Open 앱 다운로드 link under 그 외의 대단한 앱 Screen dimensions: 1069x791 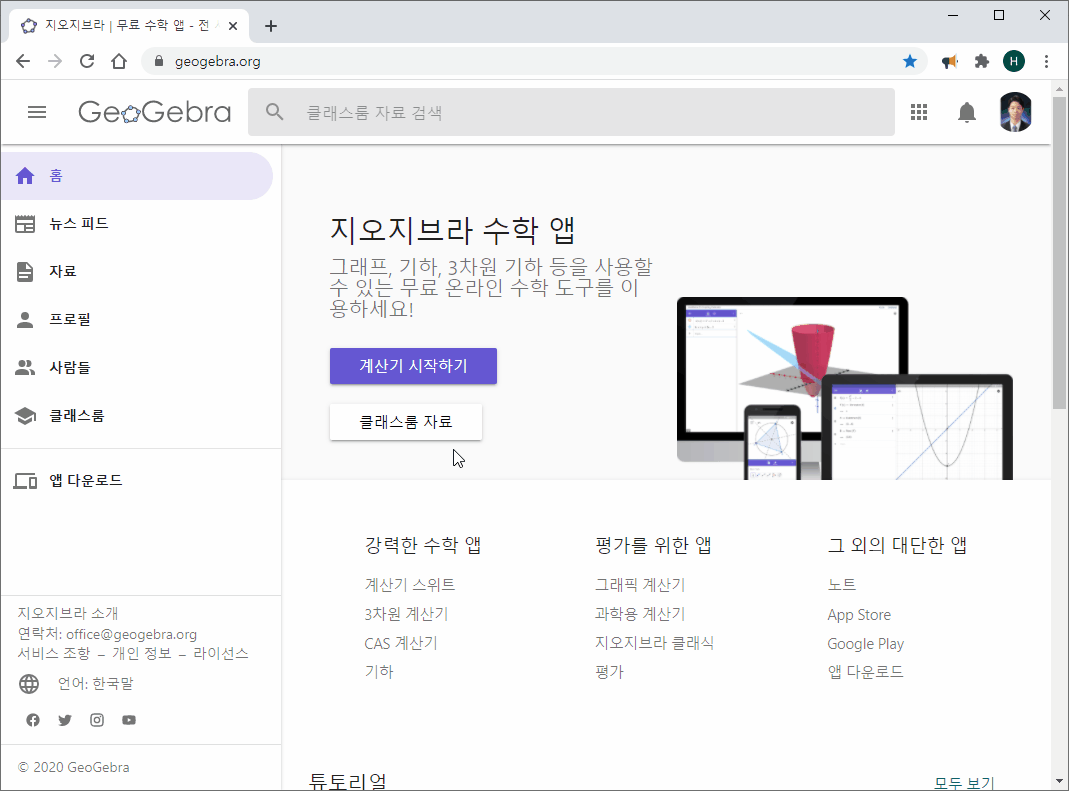865,672
